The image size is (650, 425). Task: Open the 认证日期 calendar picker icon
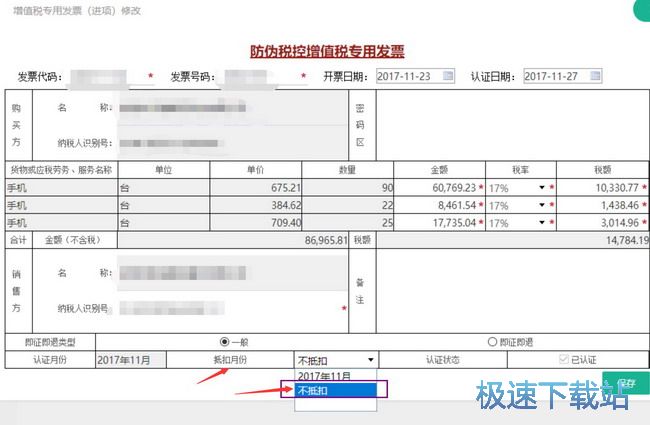click(x=595, y=76)
